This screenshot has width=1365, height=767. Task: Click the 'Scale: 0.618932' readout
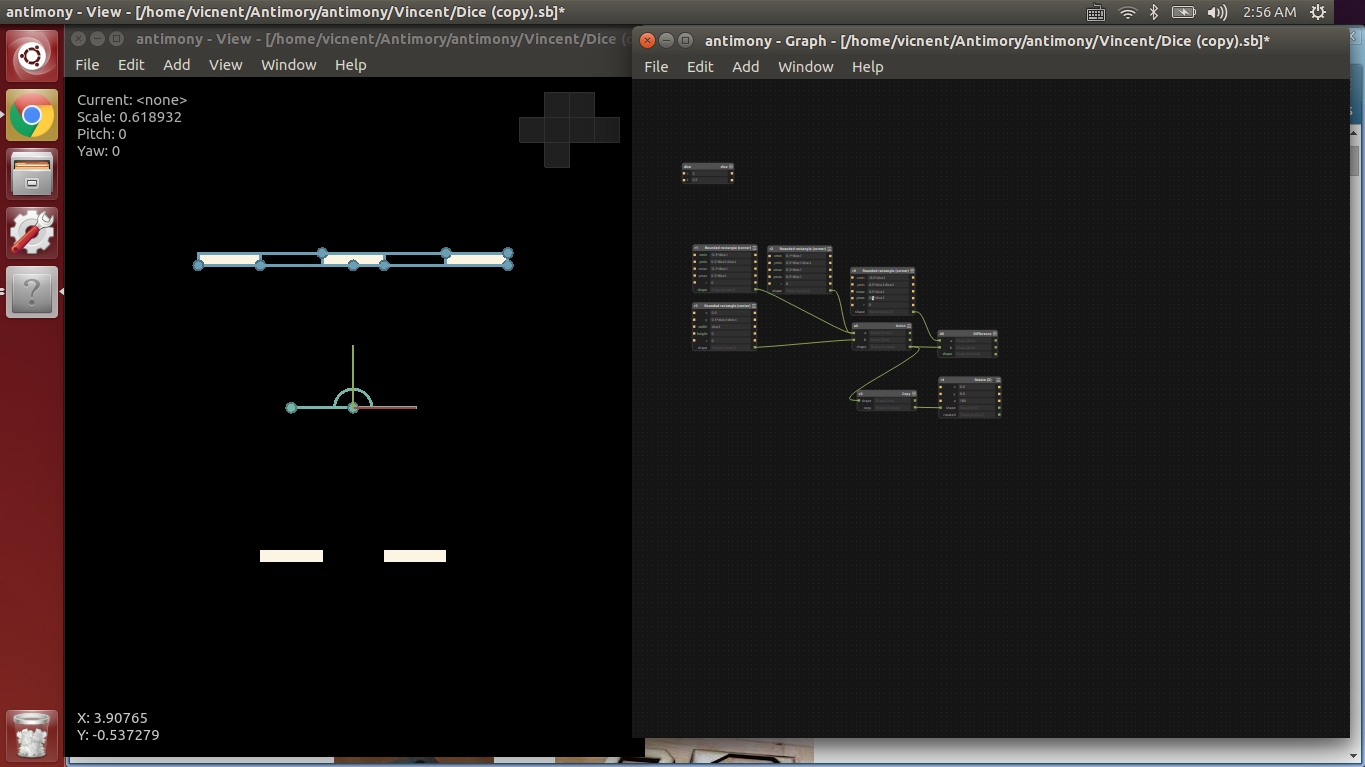tap(129, 117)
